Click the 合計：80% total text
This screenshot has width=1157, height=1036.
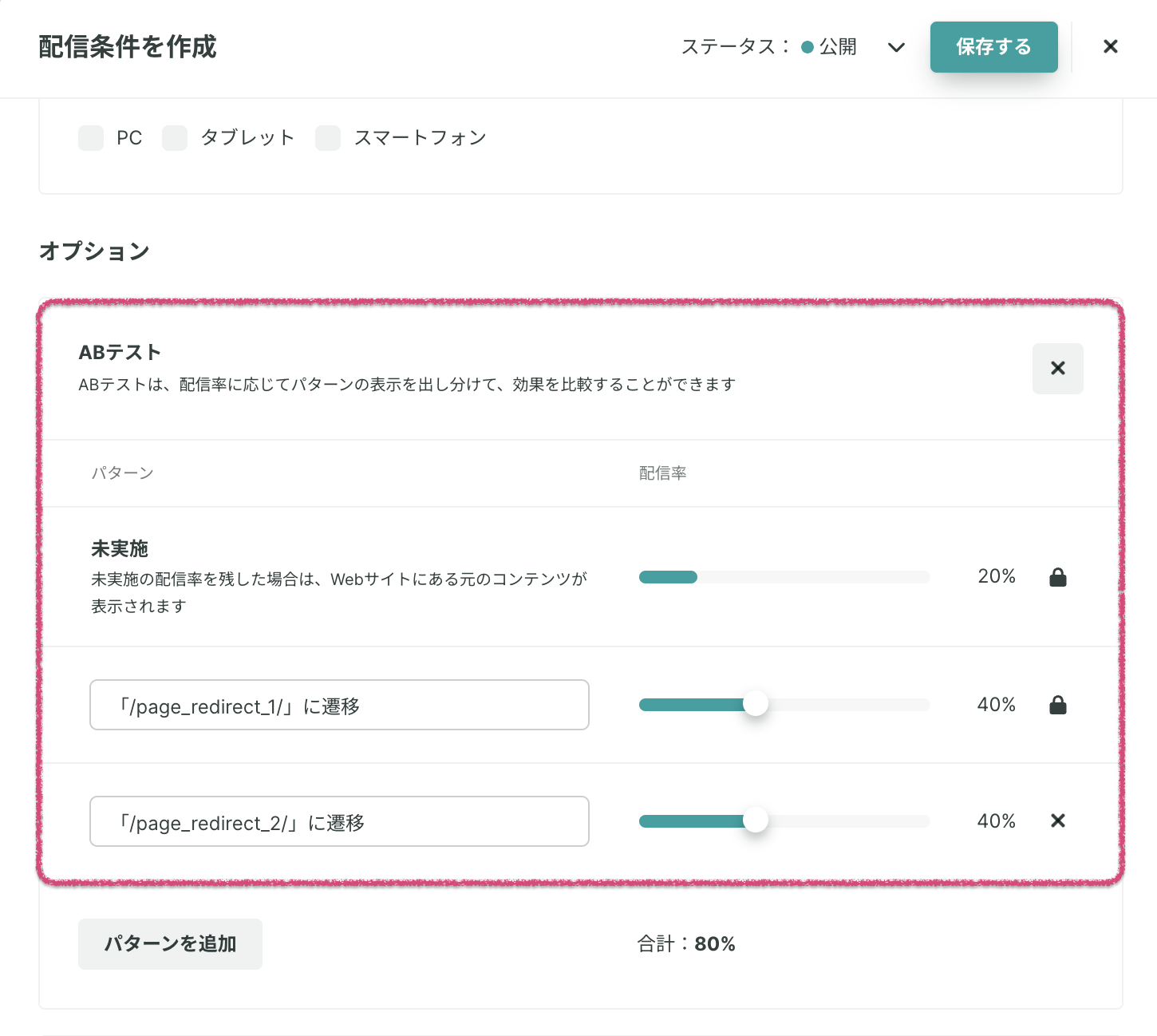pyautogui.click(x=686, y=944)
